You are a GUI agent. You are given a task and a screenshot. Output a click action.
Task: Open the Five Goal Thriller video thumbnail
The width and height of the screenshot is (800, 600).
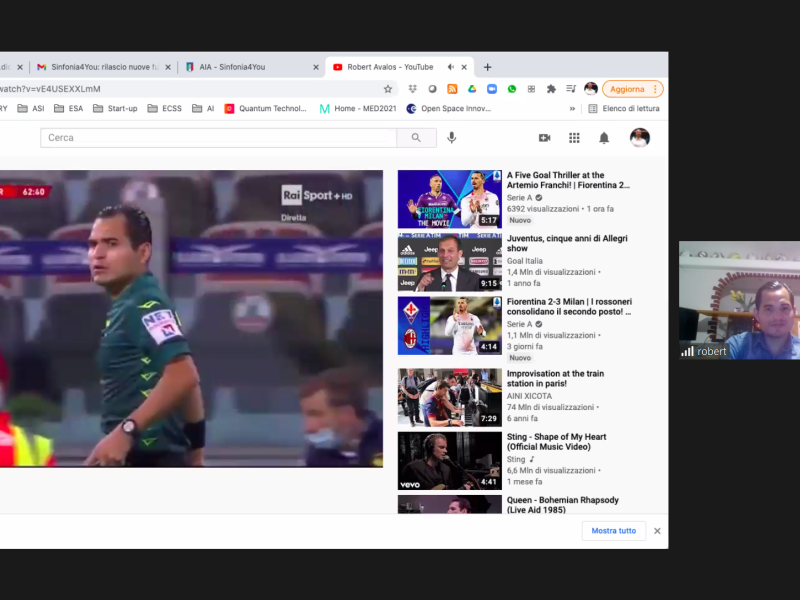[x=449, y=199]
